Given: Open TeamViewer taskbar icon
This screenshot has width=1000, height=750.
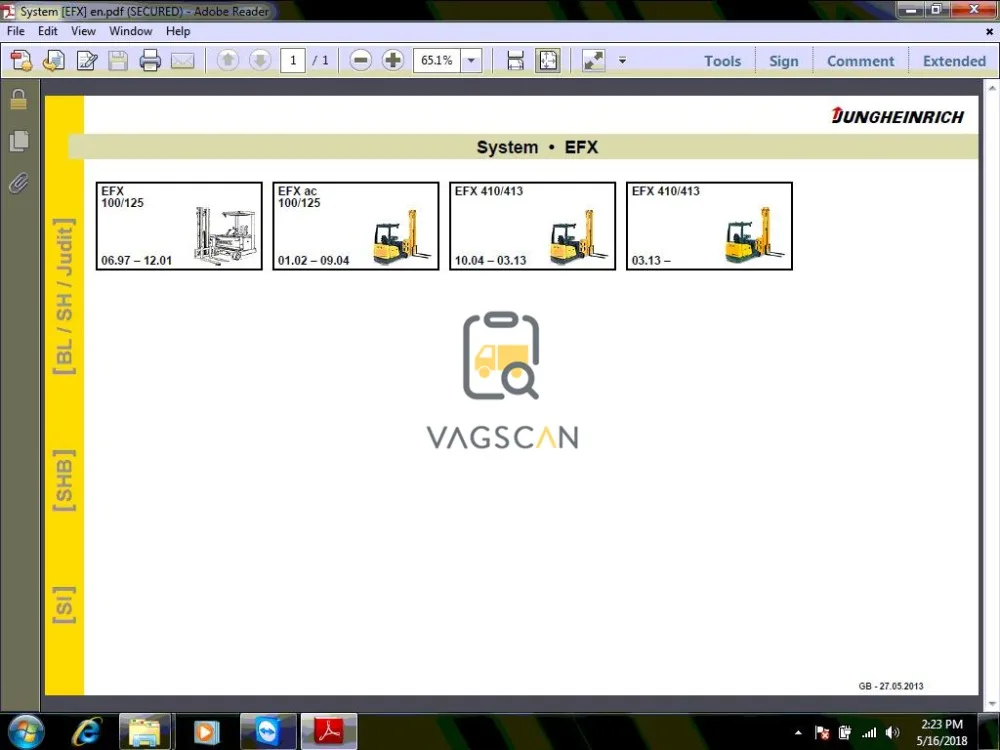Looking at the screenshot, I should 267,732.
